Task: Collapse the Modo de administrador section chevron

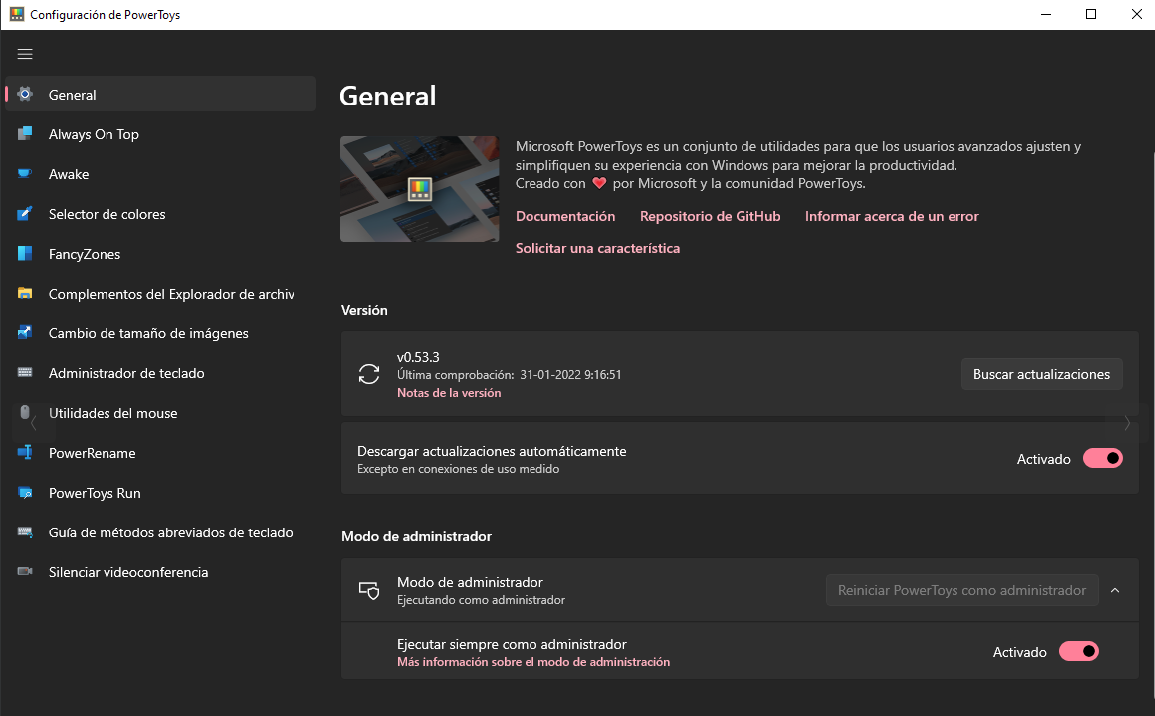Action: (x=1115, y=590)
